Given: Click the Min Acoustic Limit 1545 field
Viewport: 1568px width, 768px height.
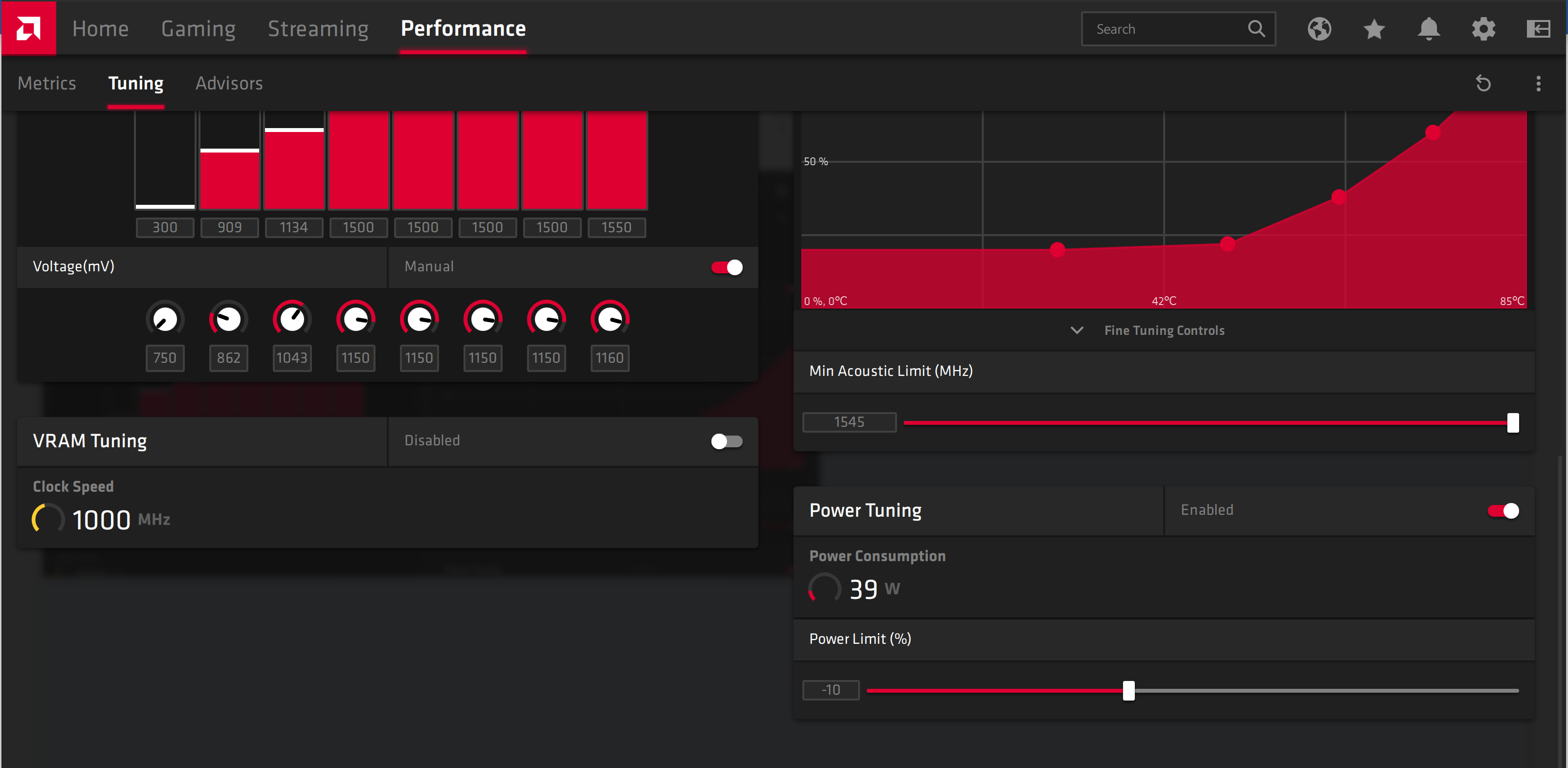Looking at the screenshot, I should click(x=849, y=422).
